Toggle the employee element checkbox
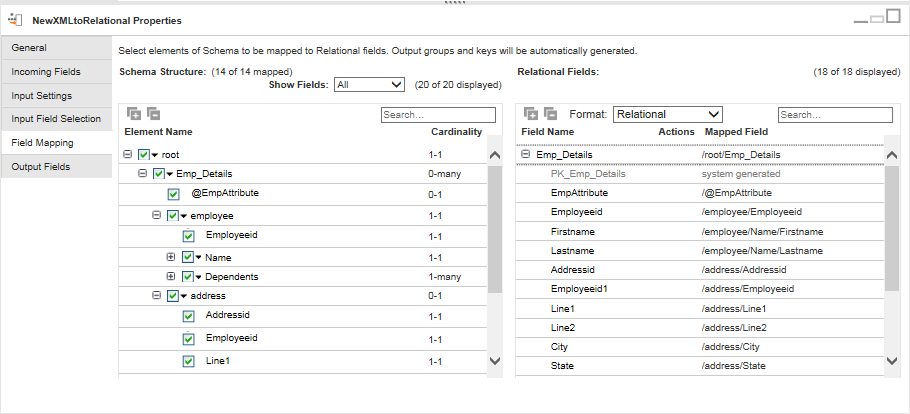The height and width of the screenshot is (414, 910). click(172, 216)
